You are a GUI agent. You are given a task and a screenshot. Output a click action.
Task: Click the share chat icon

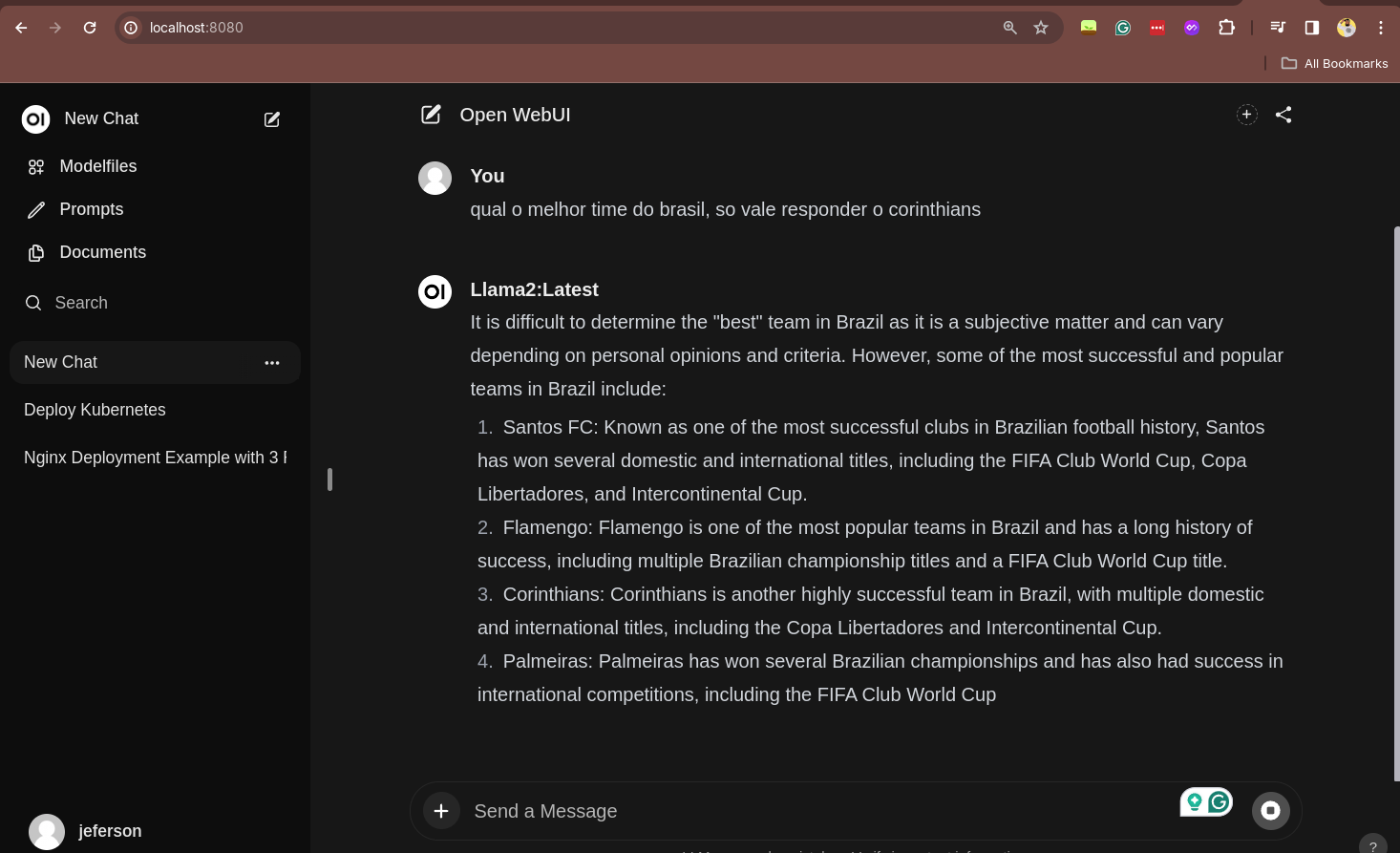click(x=1283, y=115)
